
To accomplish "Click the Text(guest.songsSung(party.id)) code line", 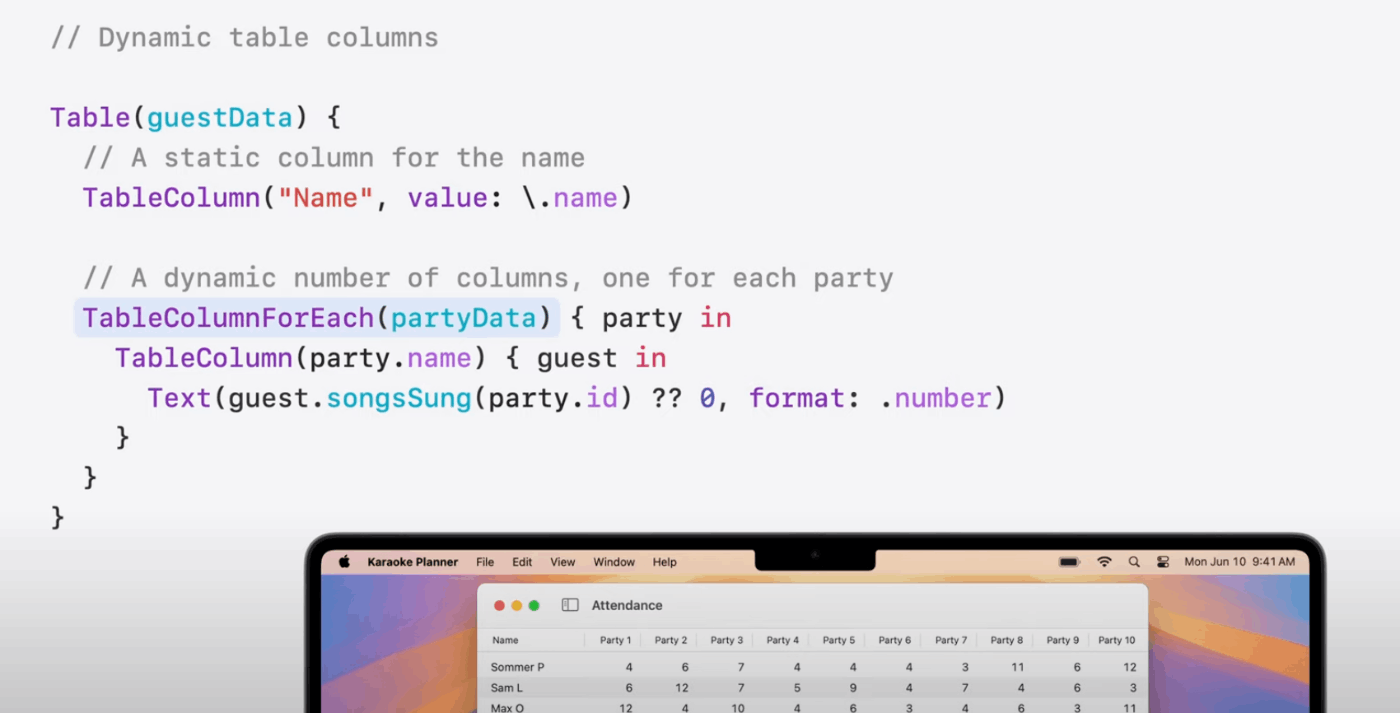I will click(x=577, y=398).
